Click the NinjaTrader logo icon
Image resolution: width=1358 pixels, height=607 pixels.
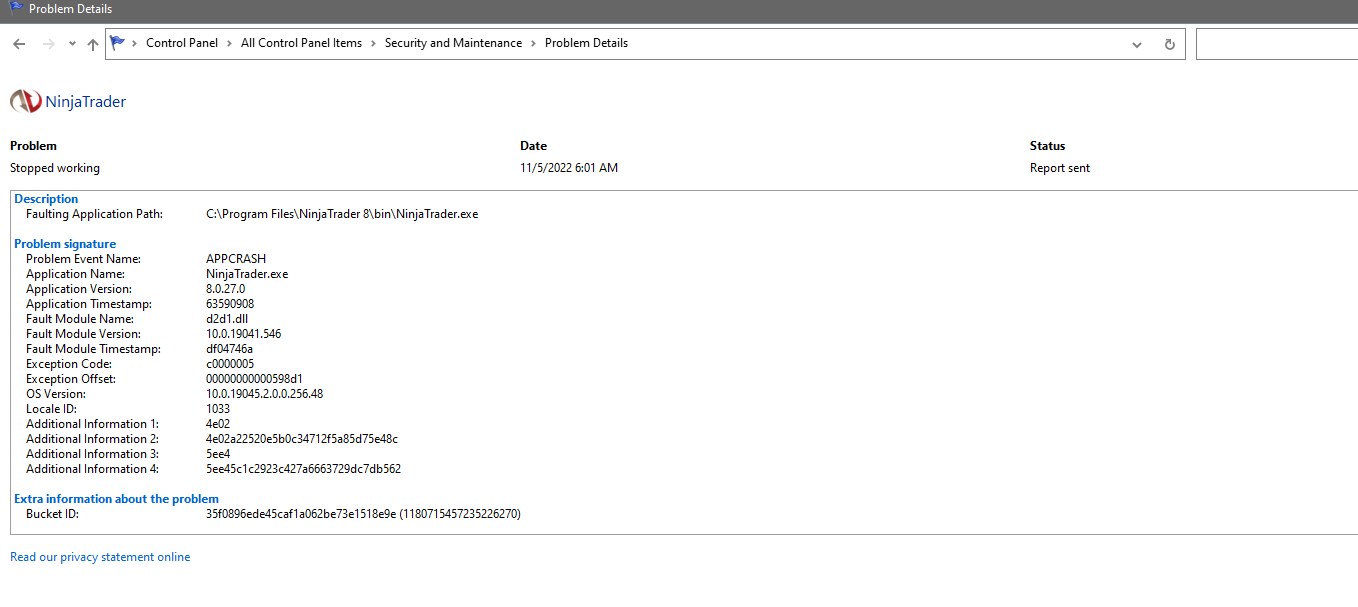pos(25,101)
